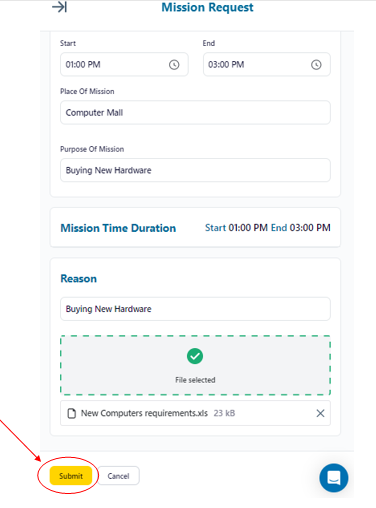Click the document icon beside the attached file
The width and height of the screenshot is (376, 508).
pos(72,413)
